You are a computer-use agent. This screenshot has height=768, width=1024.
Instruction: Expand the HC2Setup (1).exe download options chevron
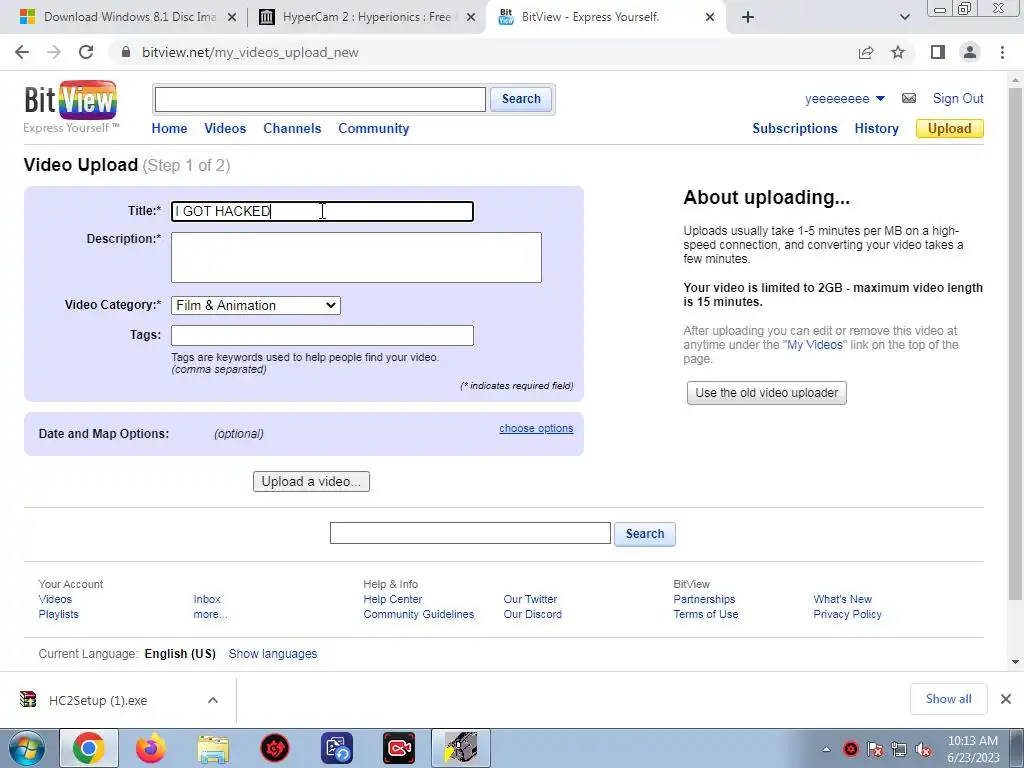(213, 700)
